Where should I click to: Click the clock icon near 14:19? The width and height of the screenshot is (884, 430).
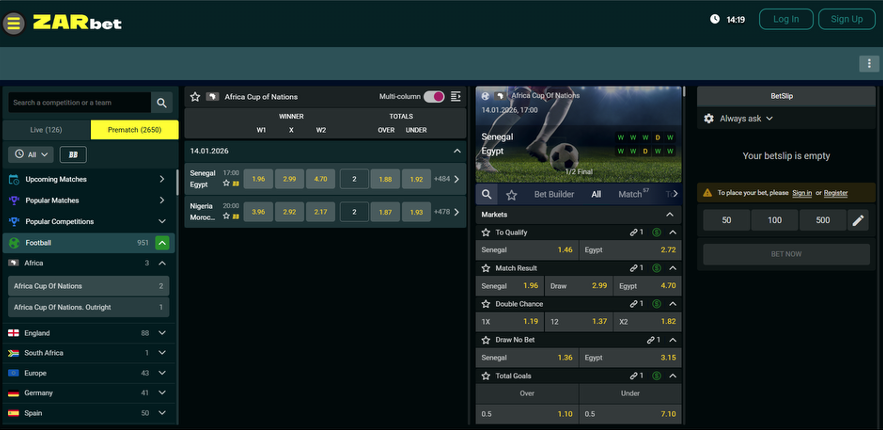(x=715, y=19)
